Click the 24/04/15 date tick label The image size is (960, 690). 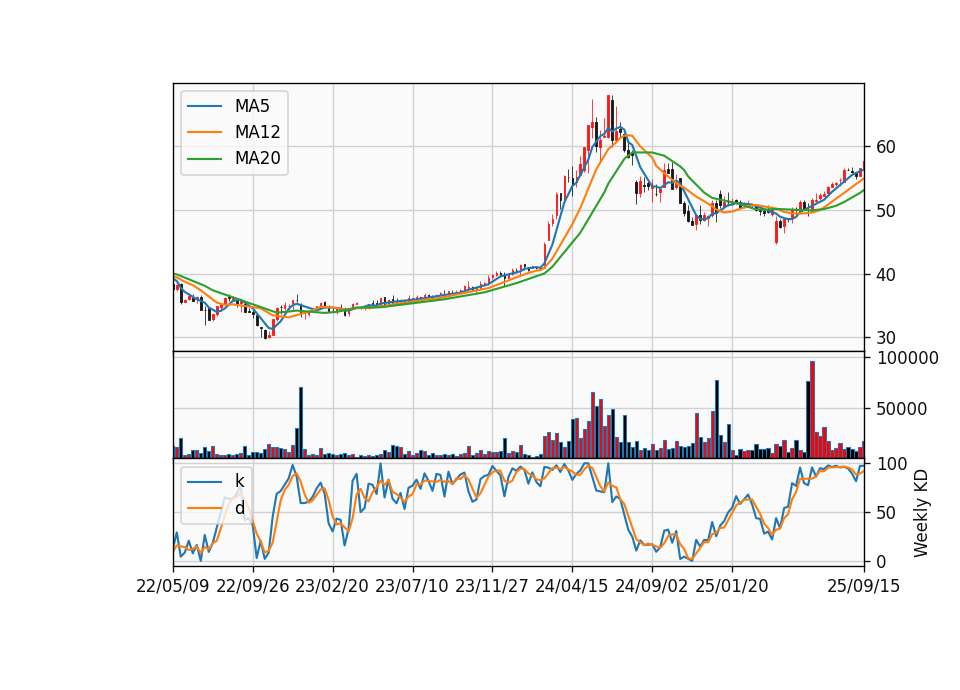(x=572, y=586)
